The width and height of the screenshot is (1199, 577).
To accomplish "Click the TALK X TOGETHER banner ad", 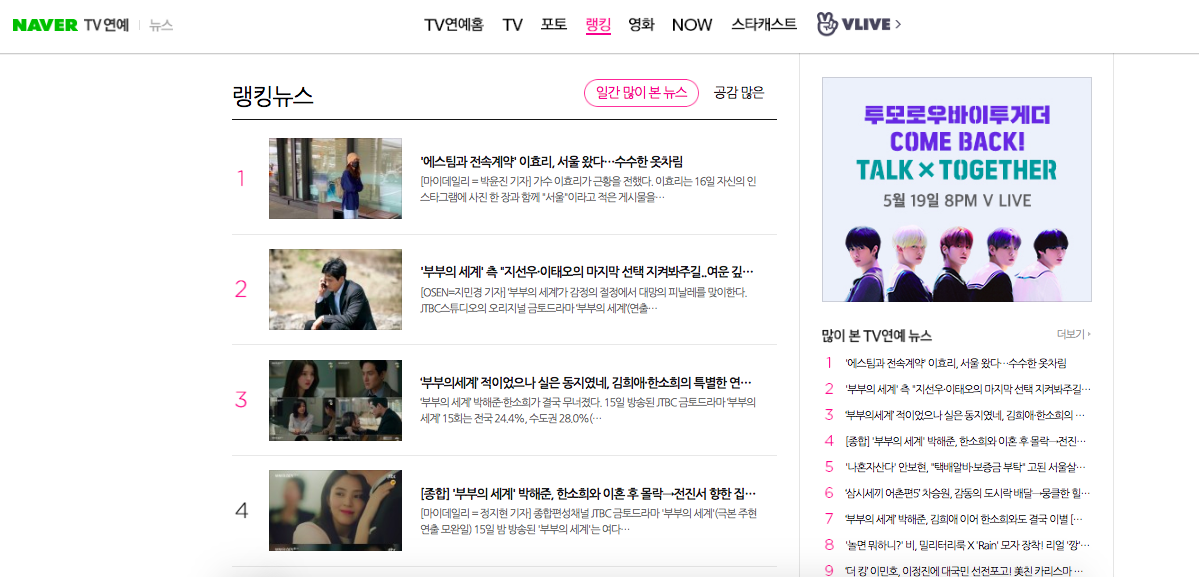I will 957,190.
